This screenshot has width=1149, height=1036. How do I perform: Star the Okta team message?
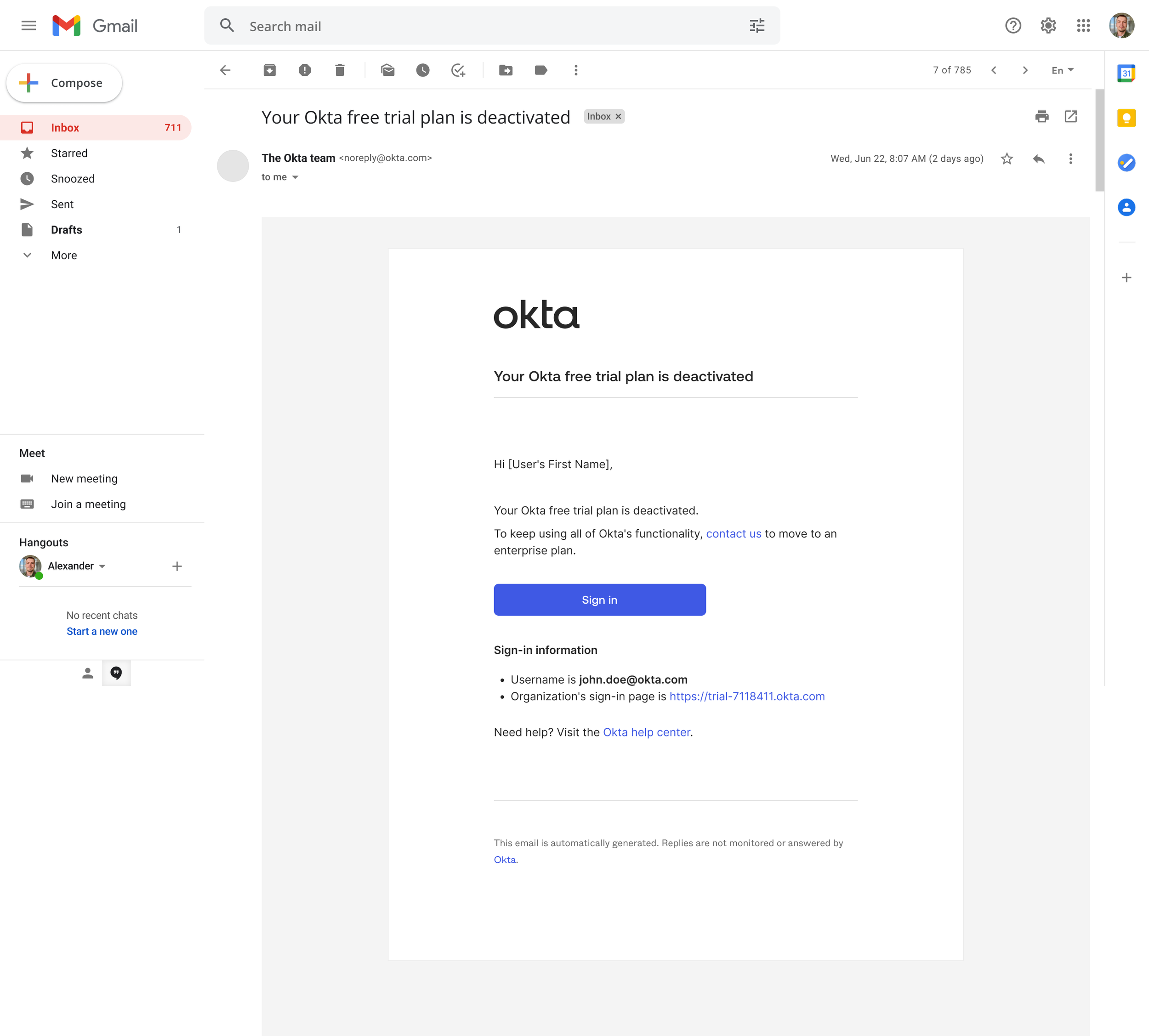click(x=1007, y=159)
